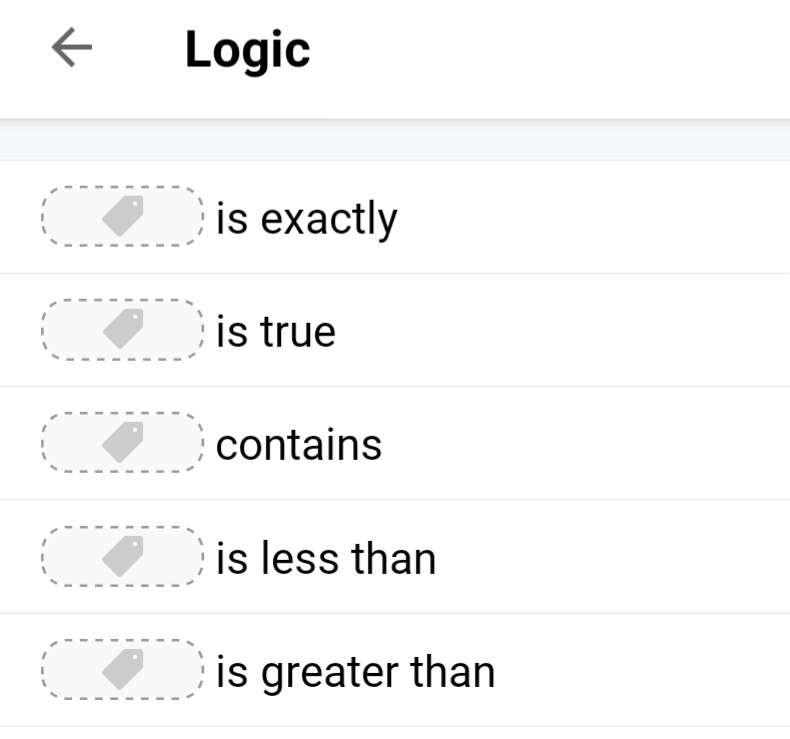The height and width of the screenshot is (739, 790).
Task: Click blank header area right of 'Logic'
Action: (550, 50)
